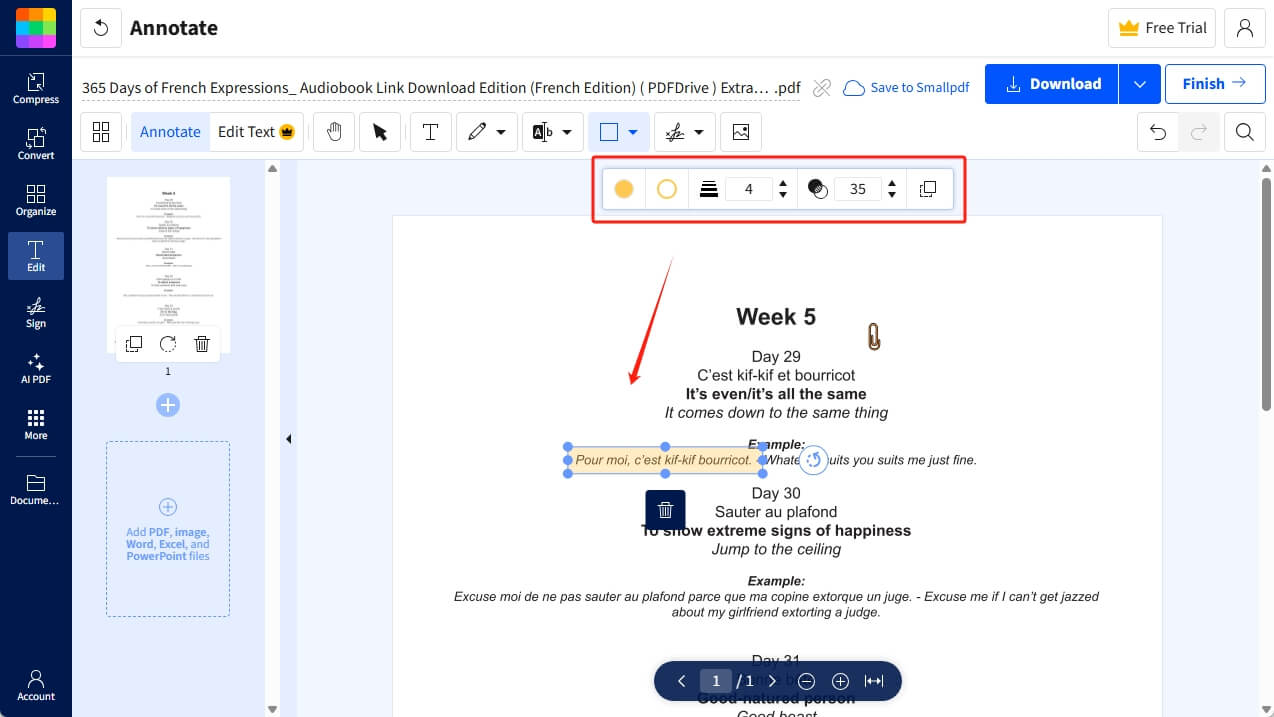Open the Convert section in the sidebar

pyautogui.click(x=35, y=140)
